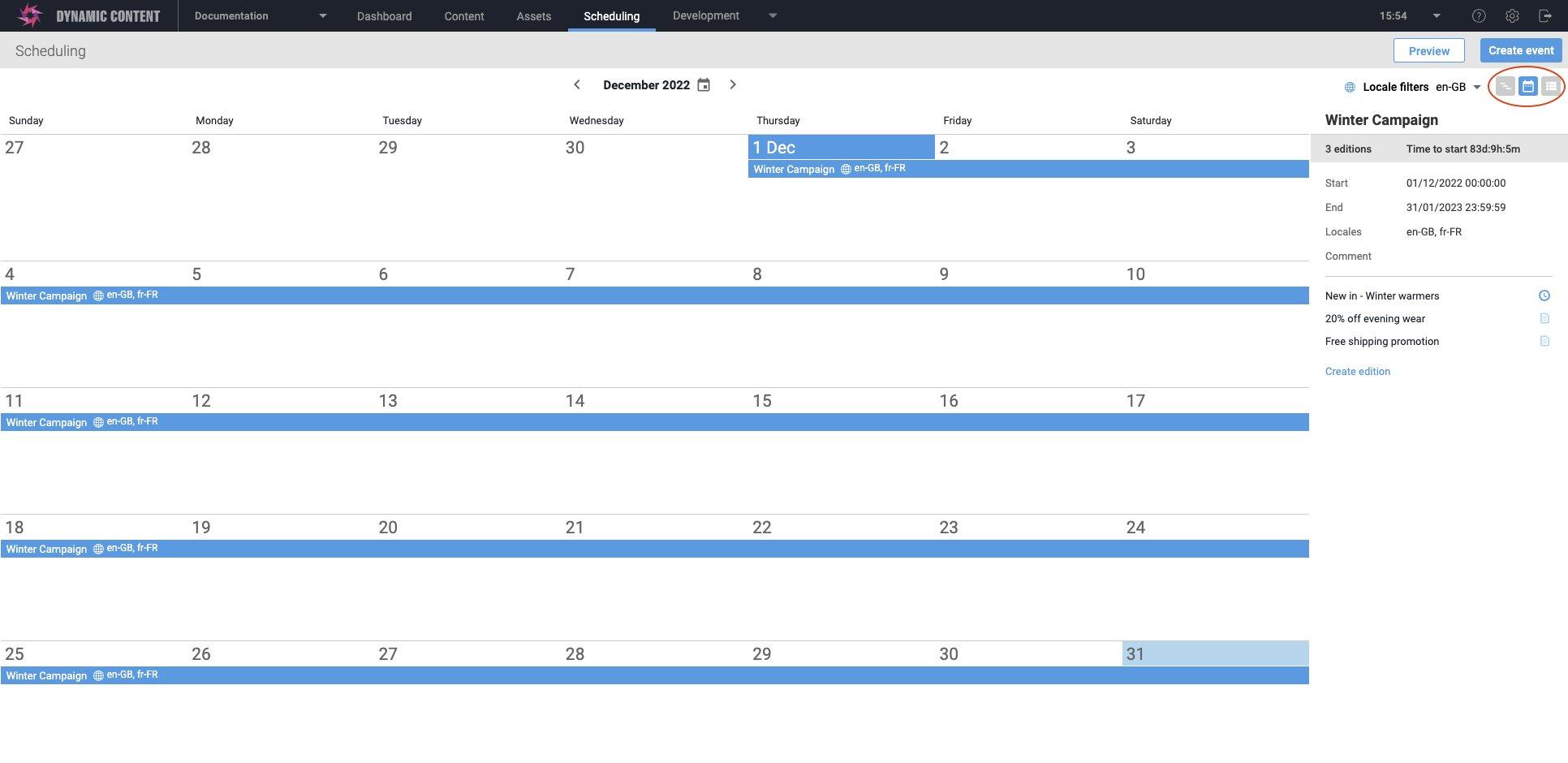
Task: Toggle the en-GB locale filter
Action: pyautogui.click(x=1450, y=87)
